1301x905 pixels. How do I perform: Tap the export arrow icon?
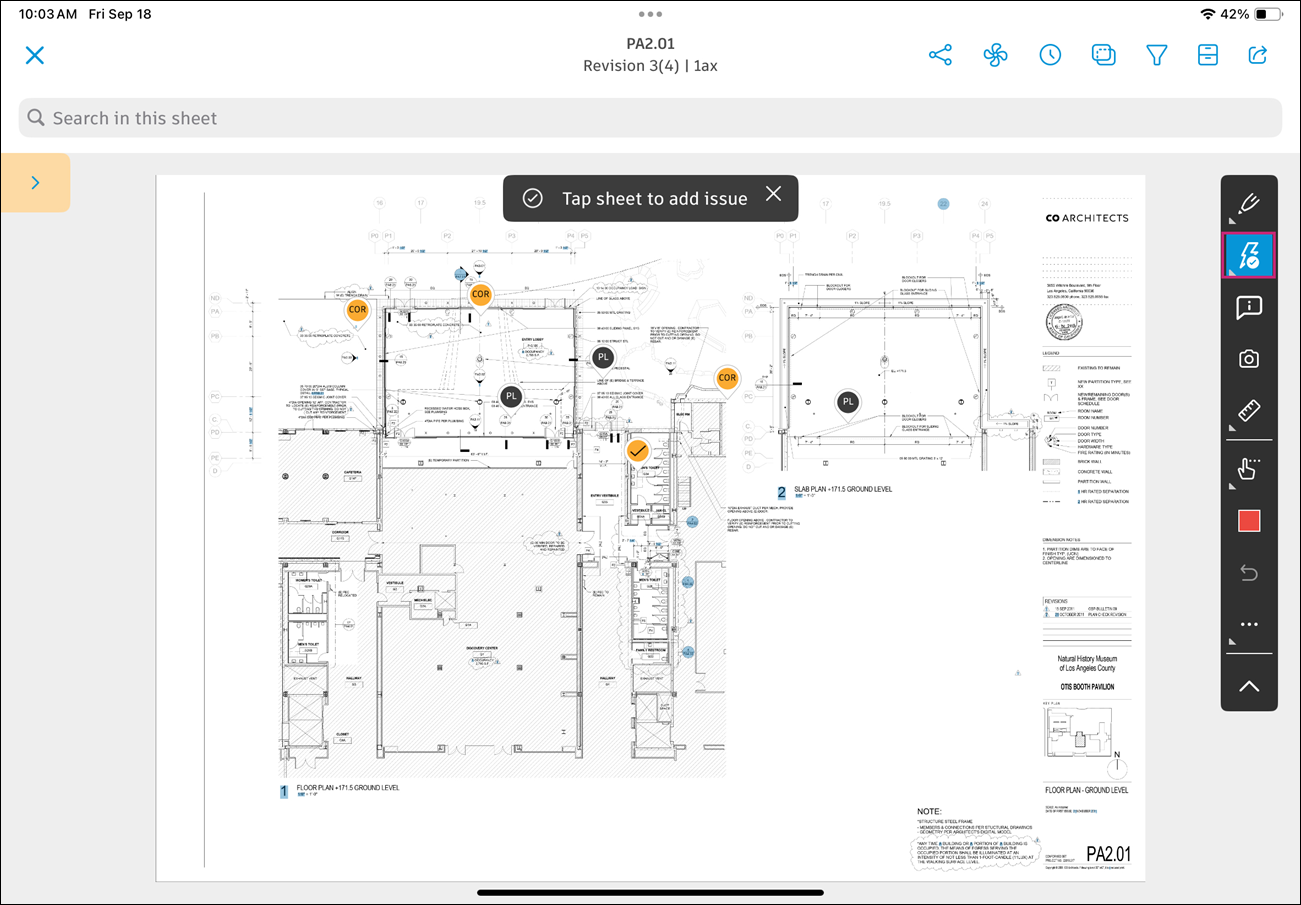coord(1259,55)
